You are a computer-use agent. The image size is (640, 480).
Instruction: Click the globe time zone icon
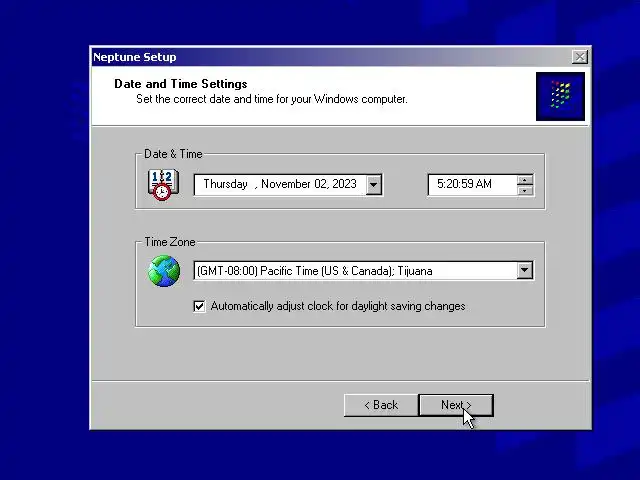pyautogui.click(x=164, y=271)
